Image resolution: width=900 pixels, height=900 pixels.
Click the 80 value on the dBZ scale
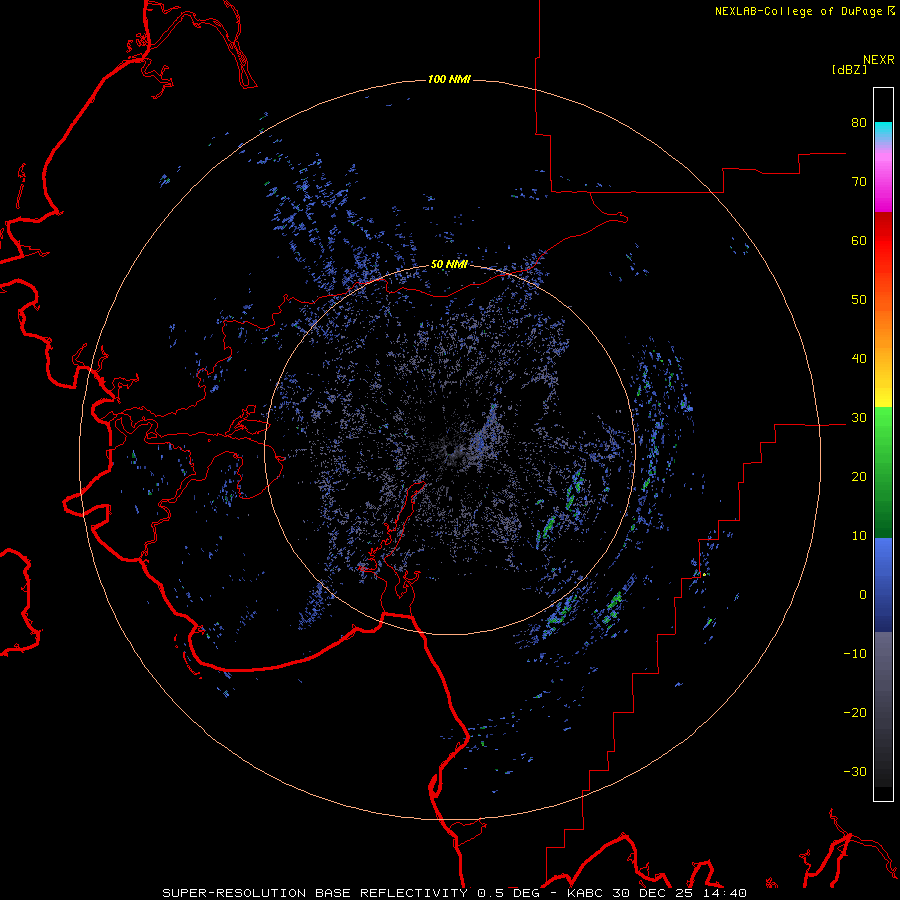859,123
